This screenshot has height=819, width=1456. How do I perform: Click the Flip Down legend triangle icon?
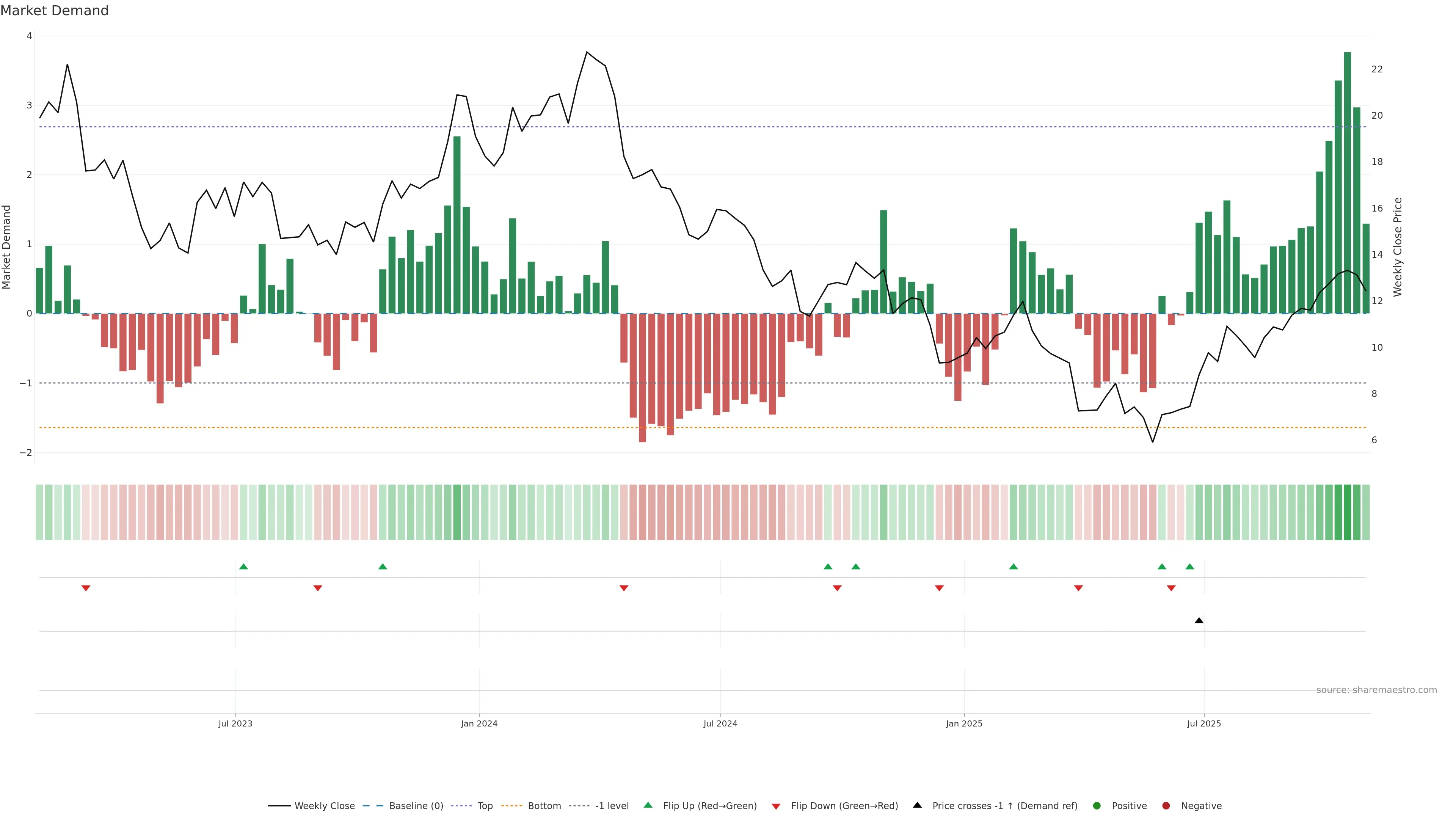[776, 806]
